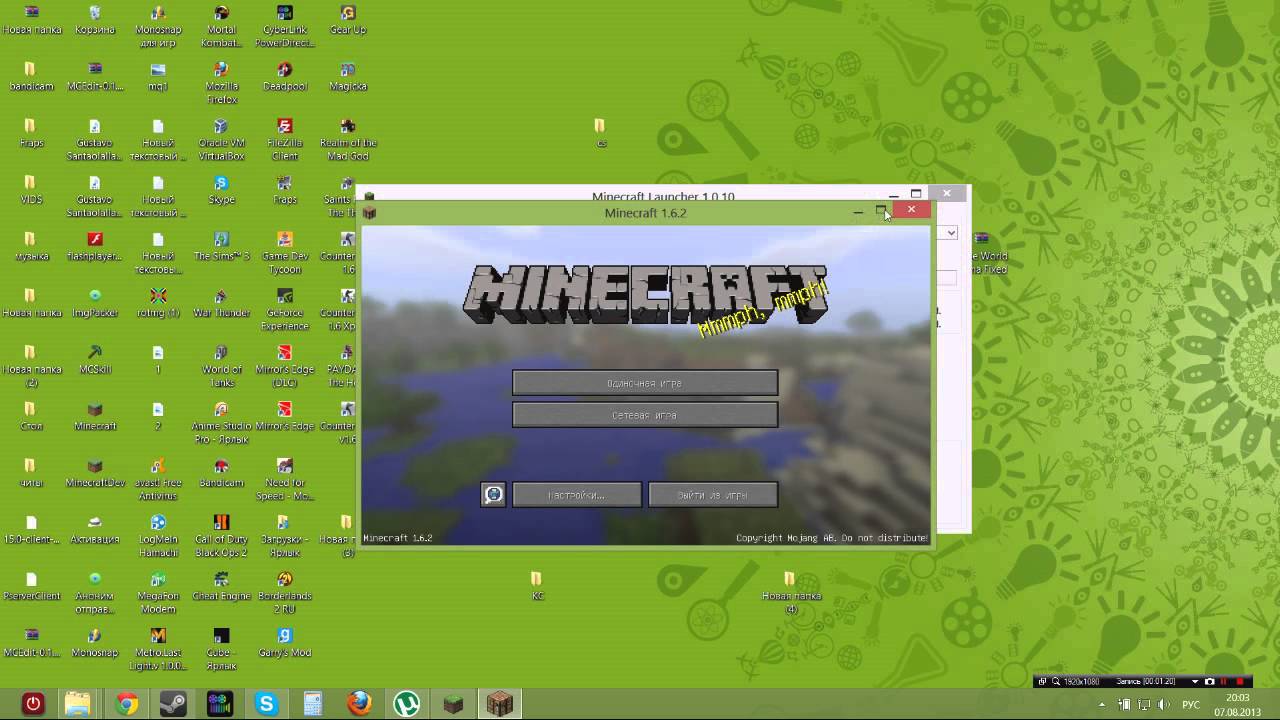Select the cs folder on desktop
Screen dimensions: 1280x720
(600, 134)
